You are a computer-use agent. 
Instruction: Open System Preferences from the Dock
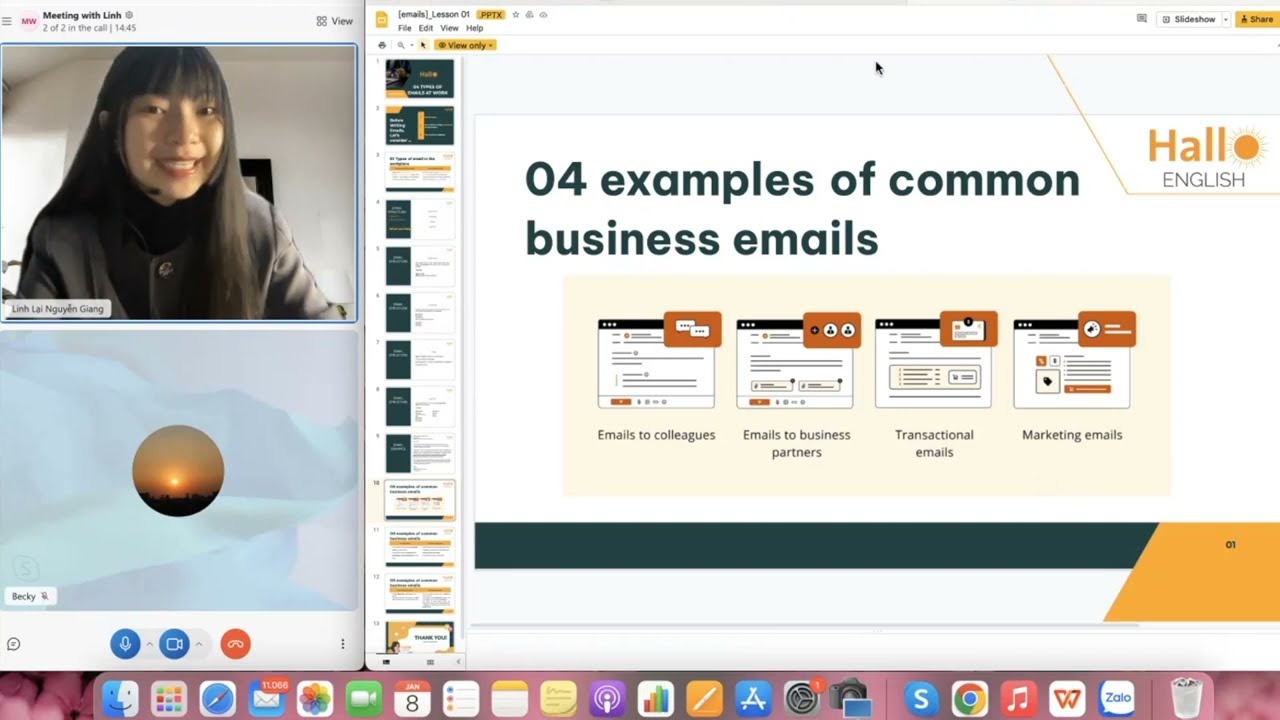pos(802,699)
